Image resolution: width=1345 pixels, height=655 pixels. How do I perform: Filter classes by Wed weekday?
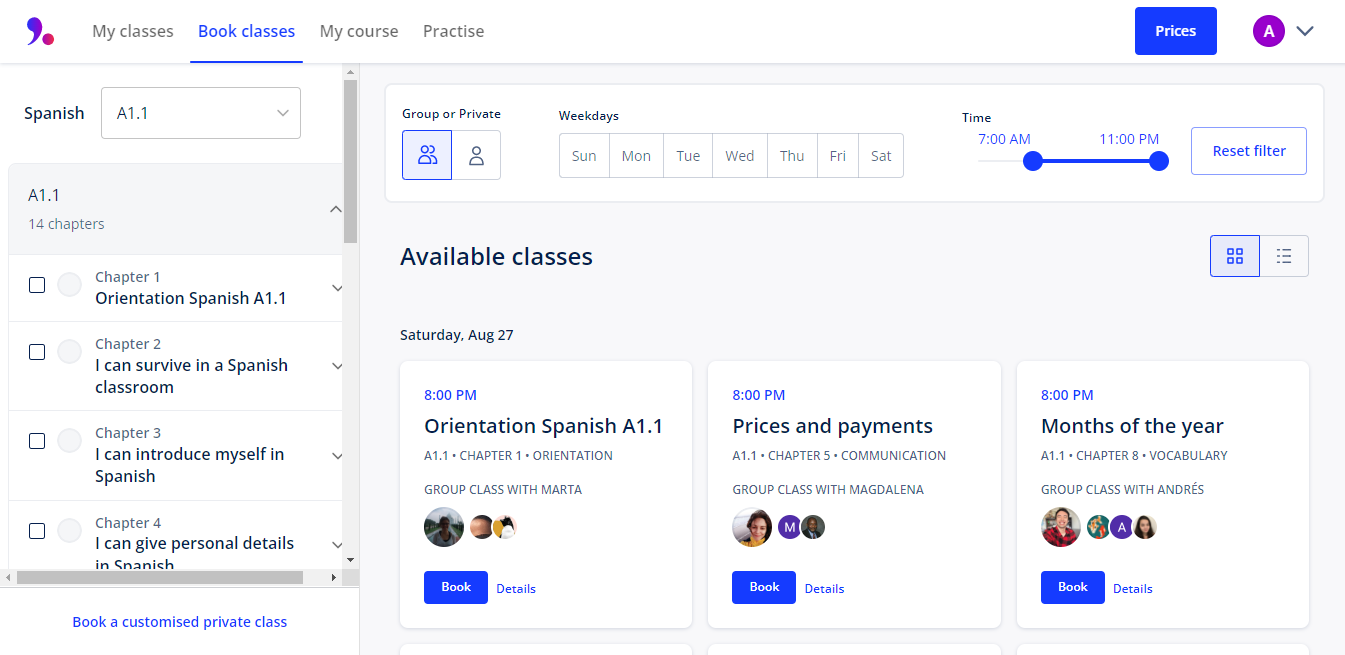point(740,156)
